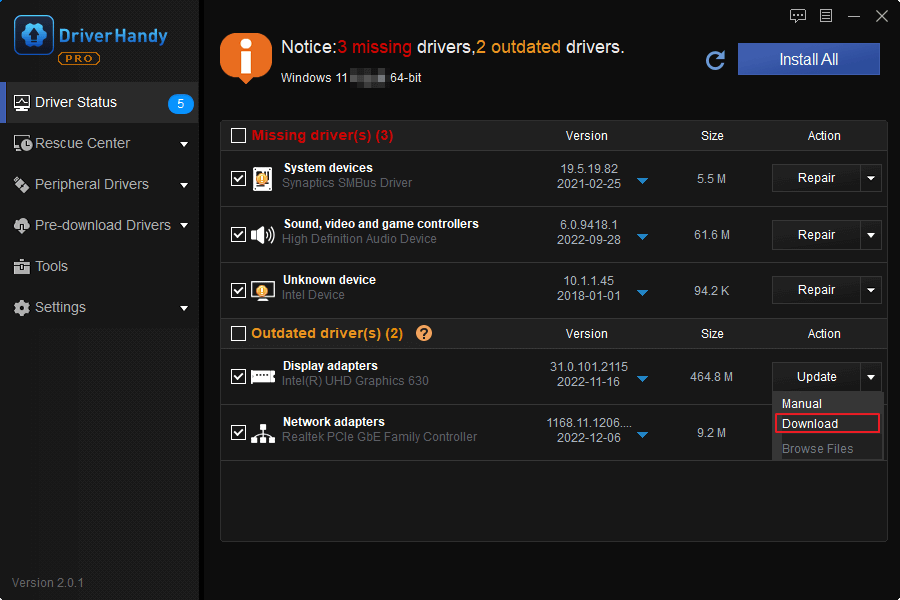Click the Realtek PCIe GbE Family Controller text
900x600 pixels.
pyautogui.click(x=379, y=437)
